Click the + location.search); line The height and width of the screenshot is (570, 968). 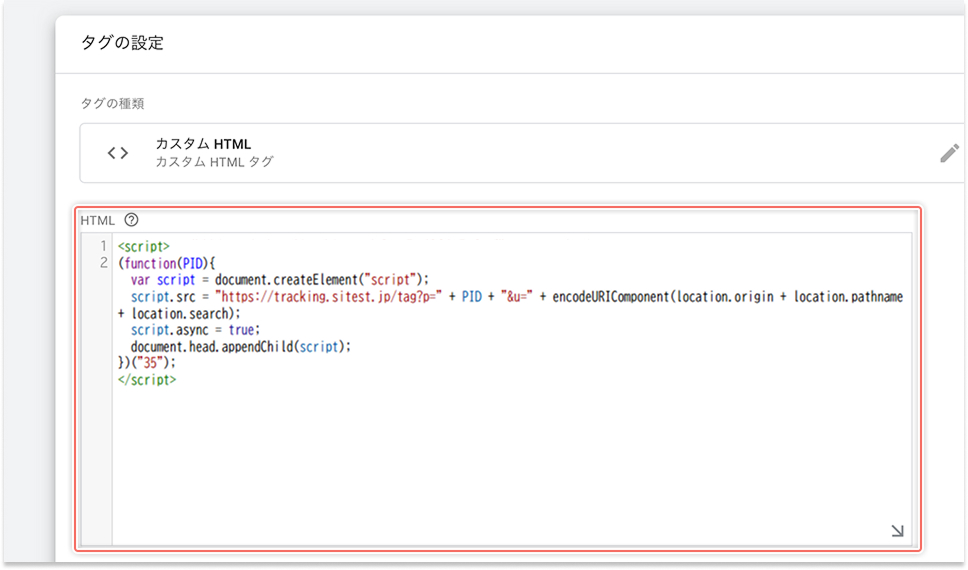click(x=179, y=313)
